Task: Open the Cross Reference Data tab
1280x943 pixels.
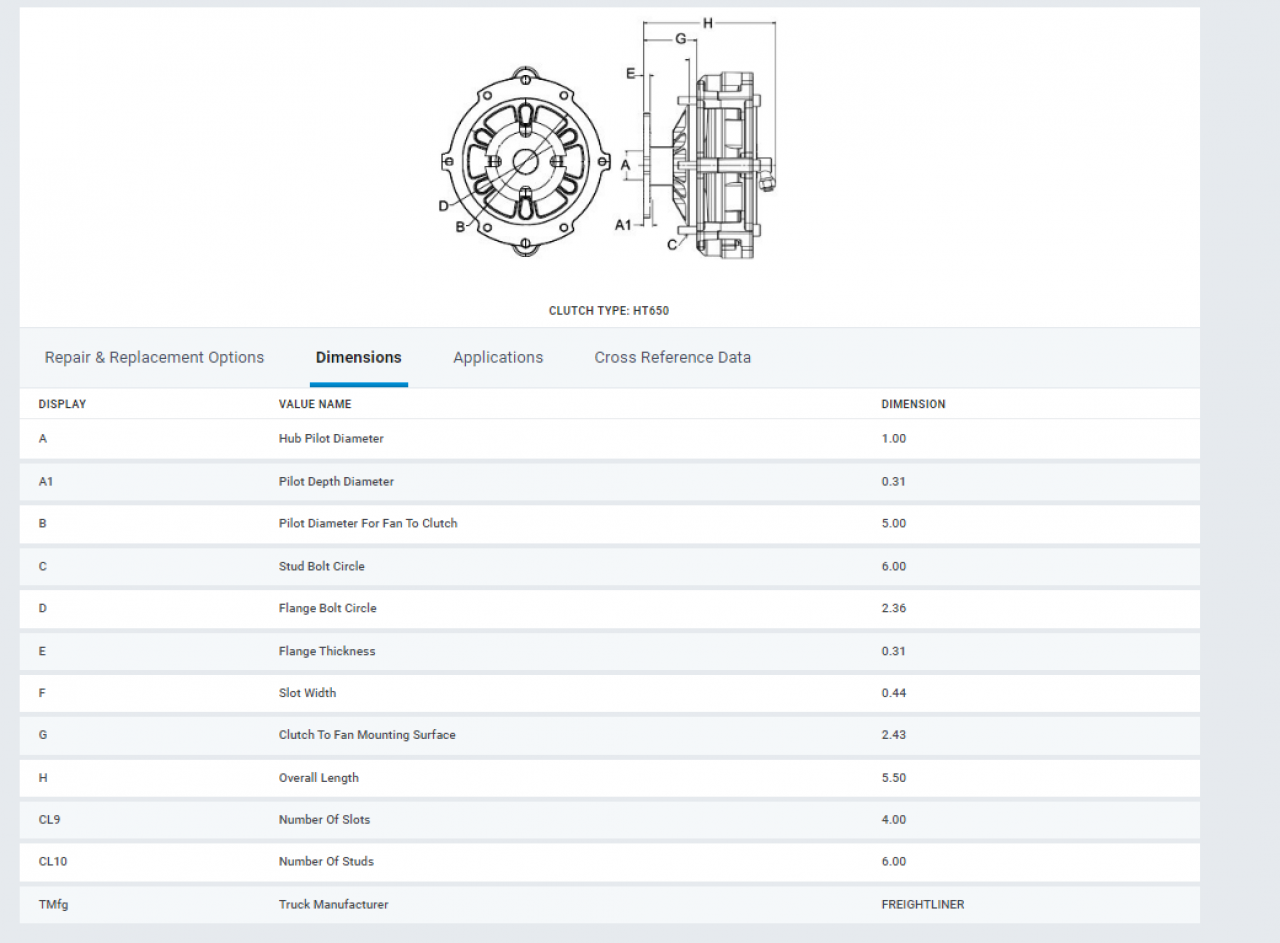Action: tap(672, 357)
